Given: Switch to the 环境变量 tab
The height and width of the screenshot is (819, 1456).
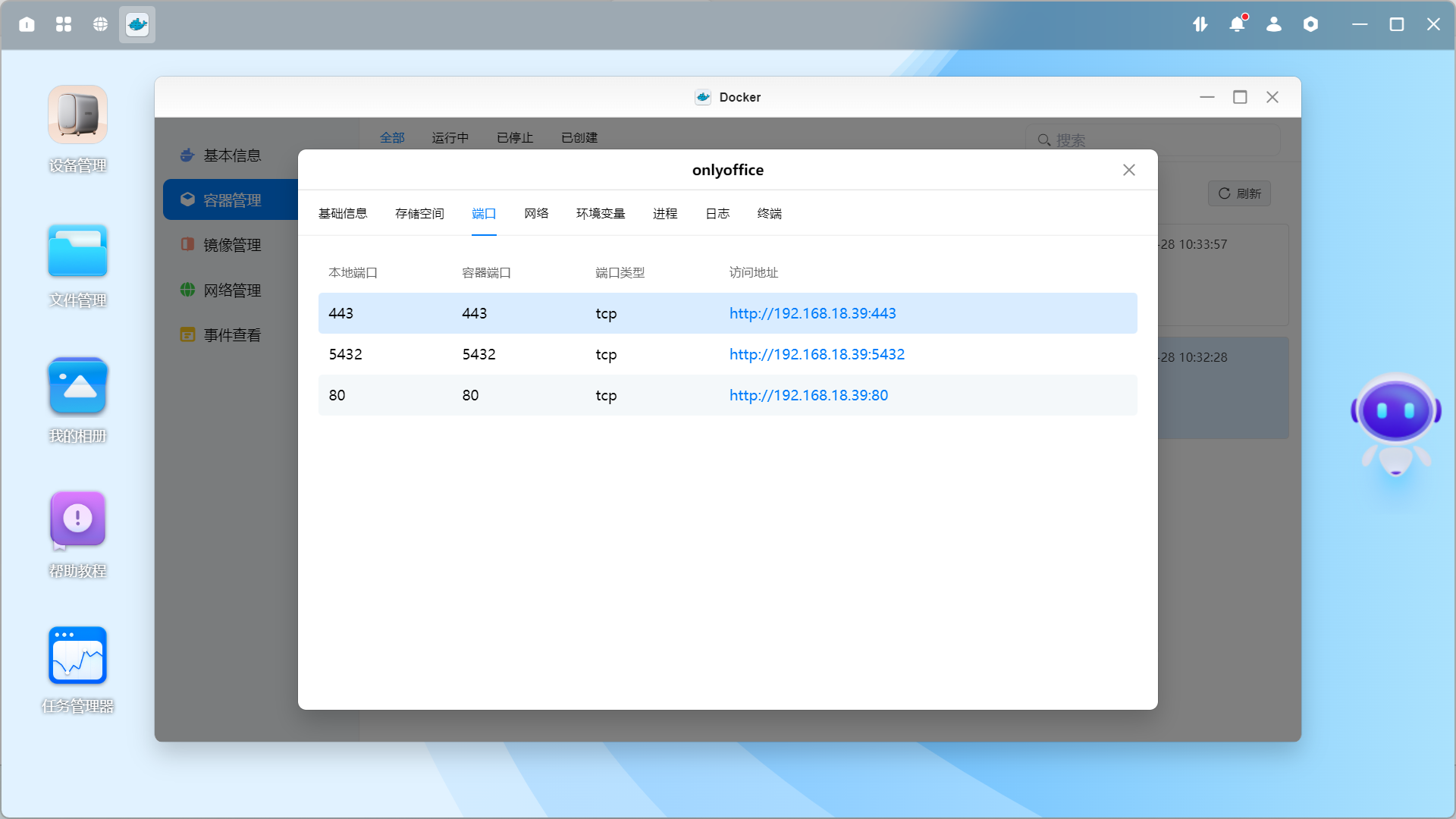Looking at the screenshot, I should tap(601, 214).
